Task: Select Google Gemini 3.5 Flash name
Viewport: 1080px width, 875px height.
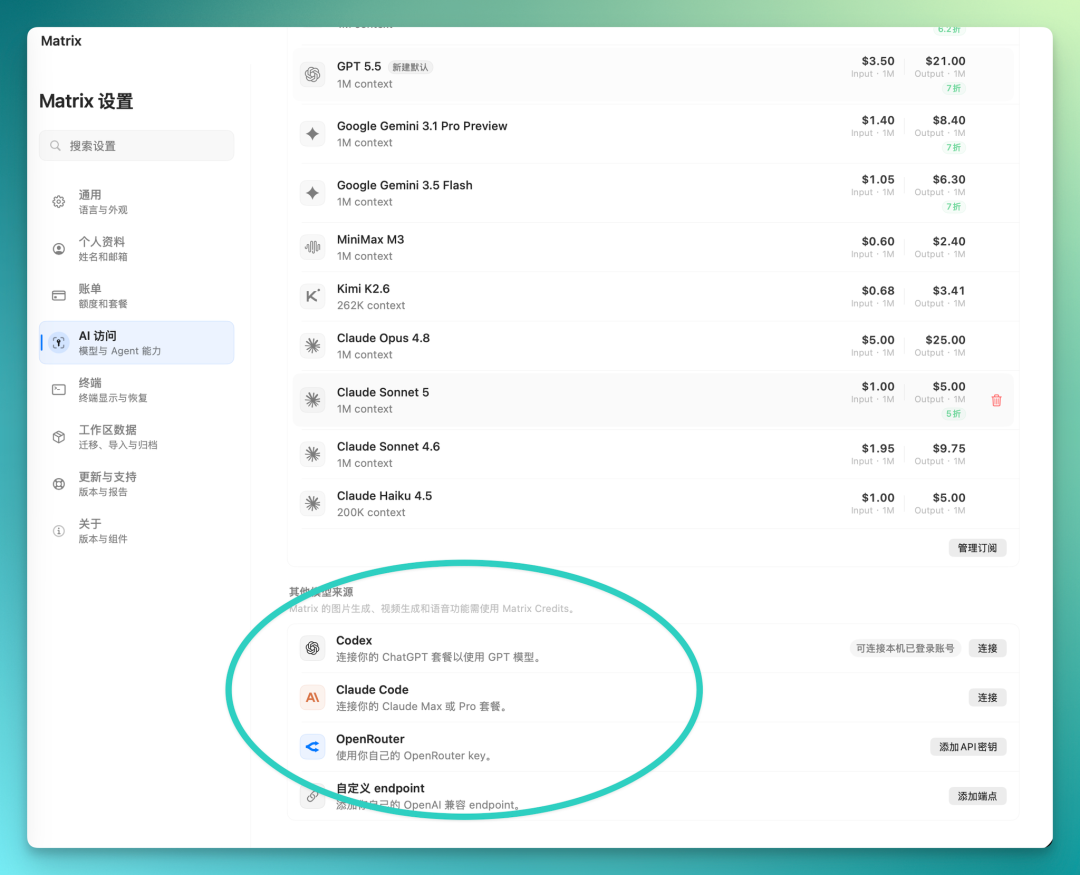Action: click(404, 185)
